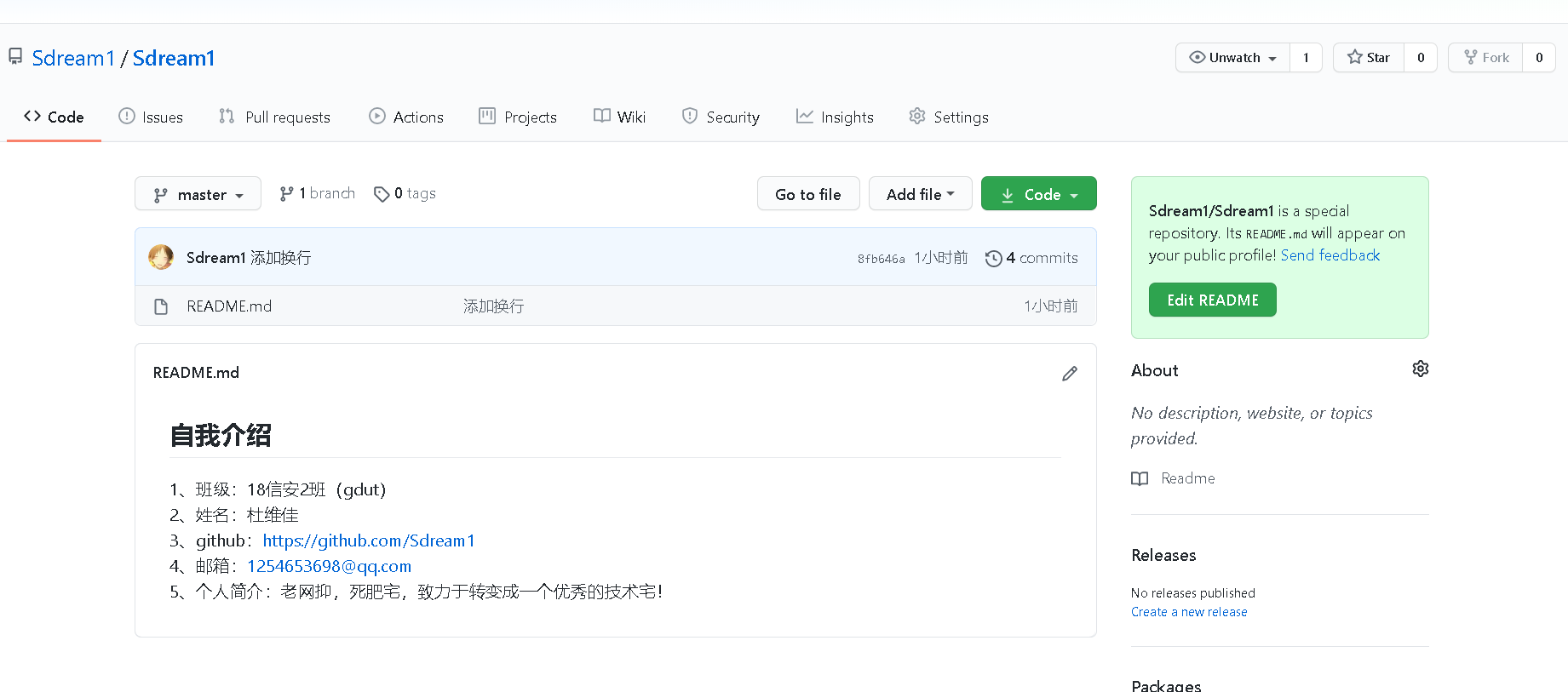View the stargazers count
Image resolution: width=1568 pixels, height=692 pixels.
[1421, 58]
